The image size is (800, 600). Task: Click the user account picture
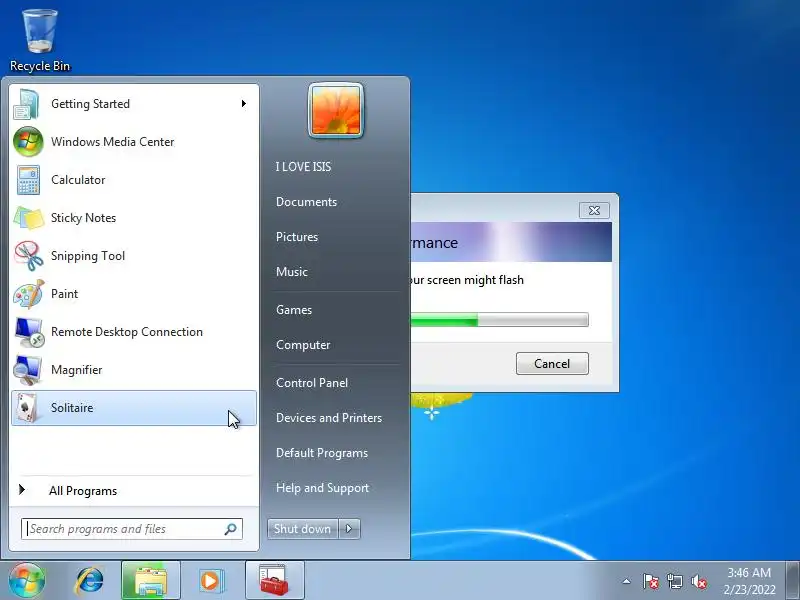[336, 110]
